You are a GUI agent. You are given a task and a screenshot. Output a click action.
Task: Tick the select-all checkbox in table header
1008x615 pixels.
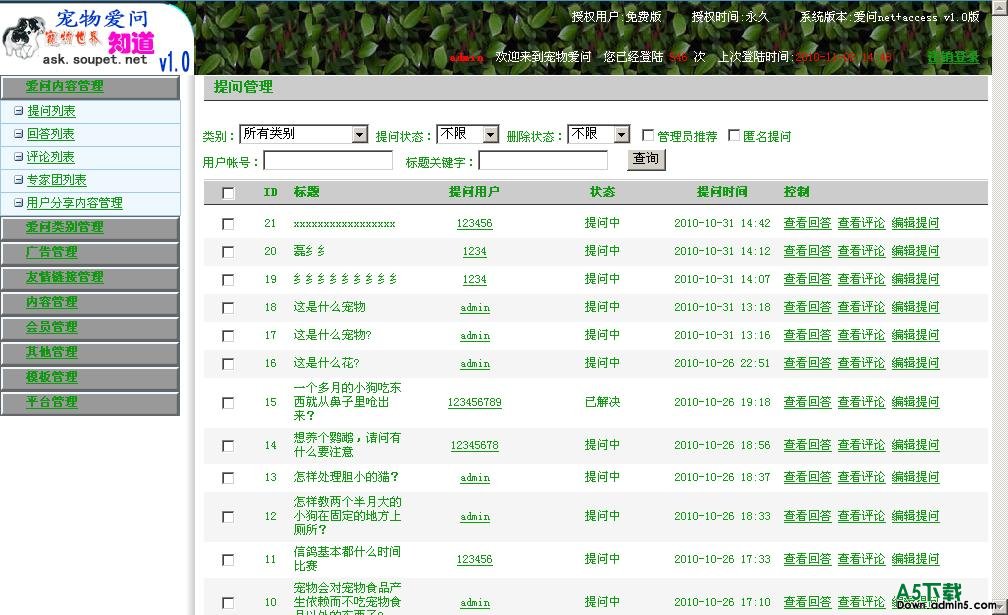228,193
